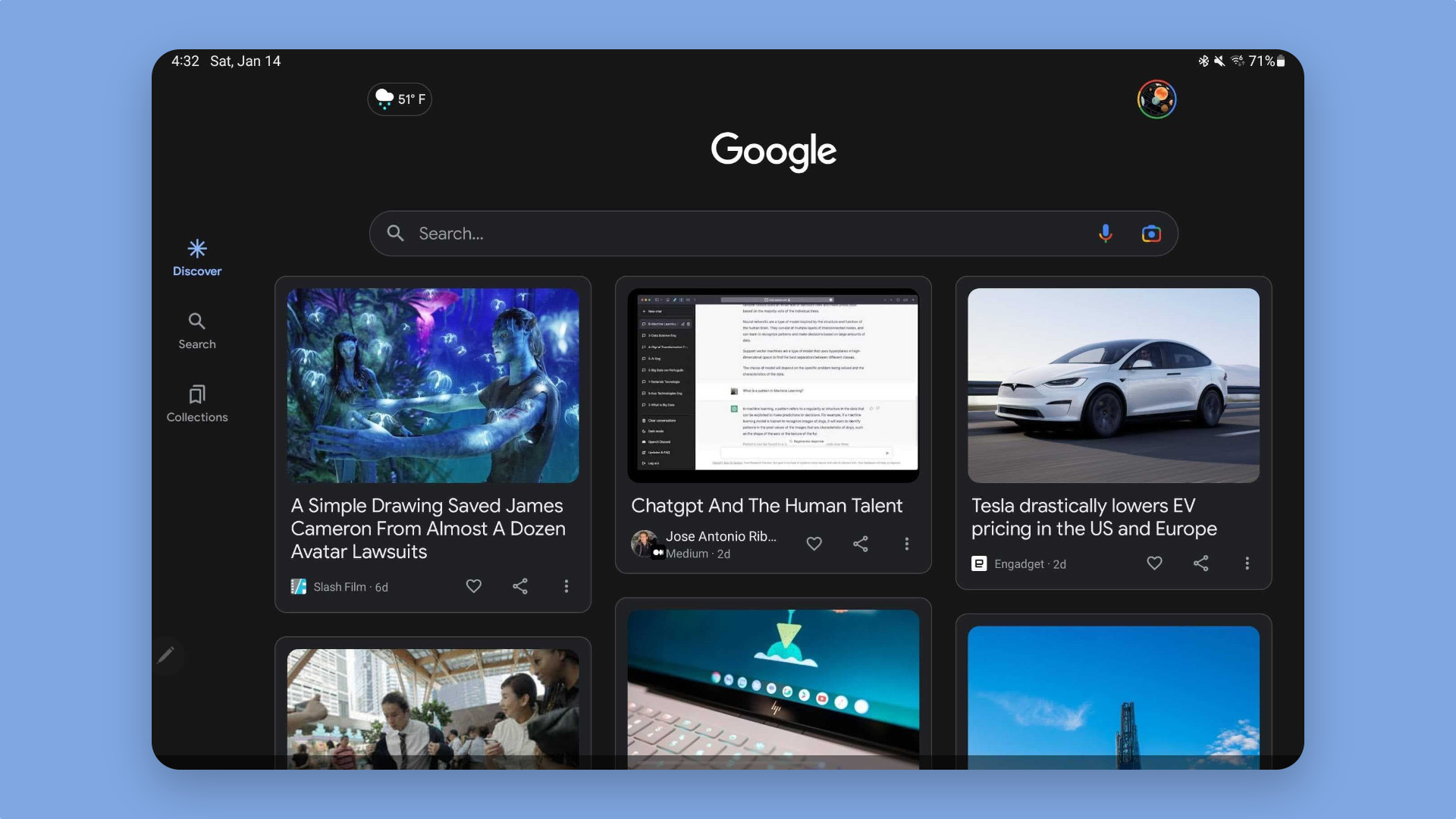Screen dimensions: 1456x819
Task: Like the Tesla EV pricing article
Action: click(1154, 563)
